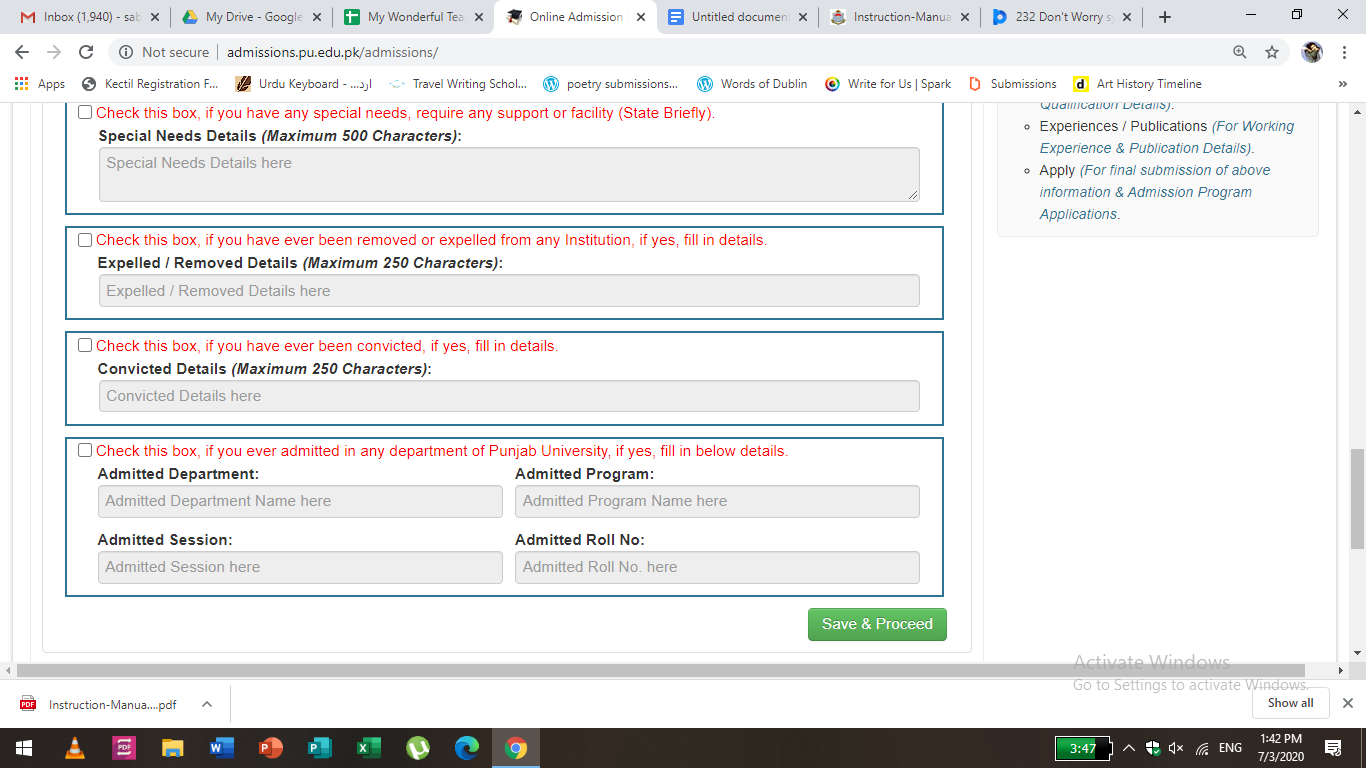Open a new browser tab
1366x768 pixels.
click(x=1165, y=17)
